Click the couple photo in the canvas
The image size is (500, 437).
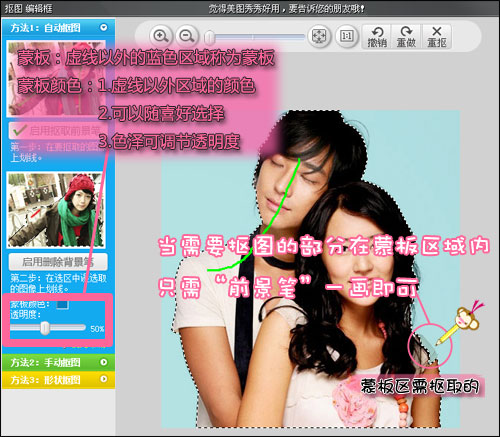pyautogui.click(x=311, y=269)
